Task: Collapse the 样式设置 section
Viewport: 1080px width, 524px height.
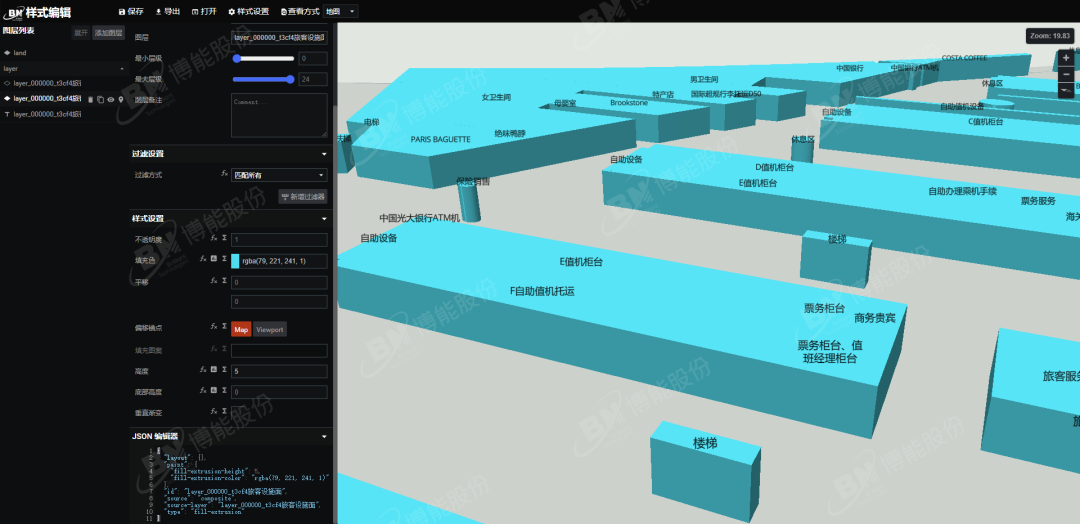Action: 323,218
